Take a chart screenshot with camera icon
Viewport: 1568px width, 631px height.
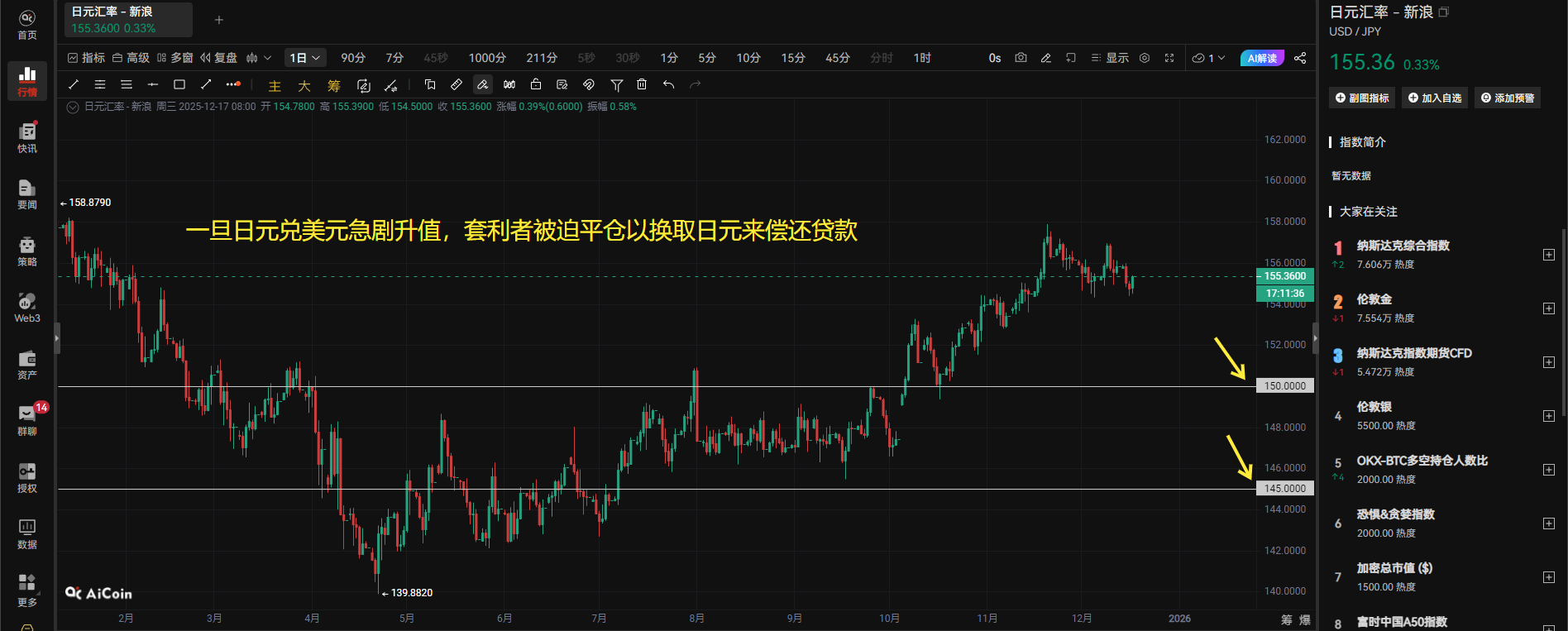[1021, 58]
